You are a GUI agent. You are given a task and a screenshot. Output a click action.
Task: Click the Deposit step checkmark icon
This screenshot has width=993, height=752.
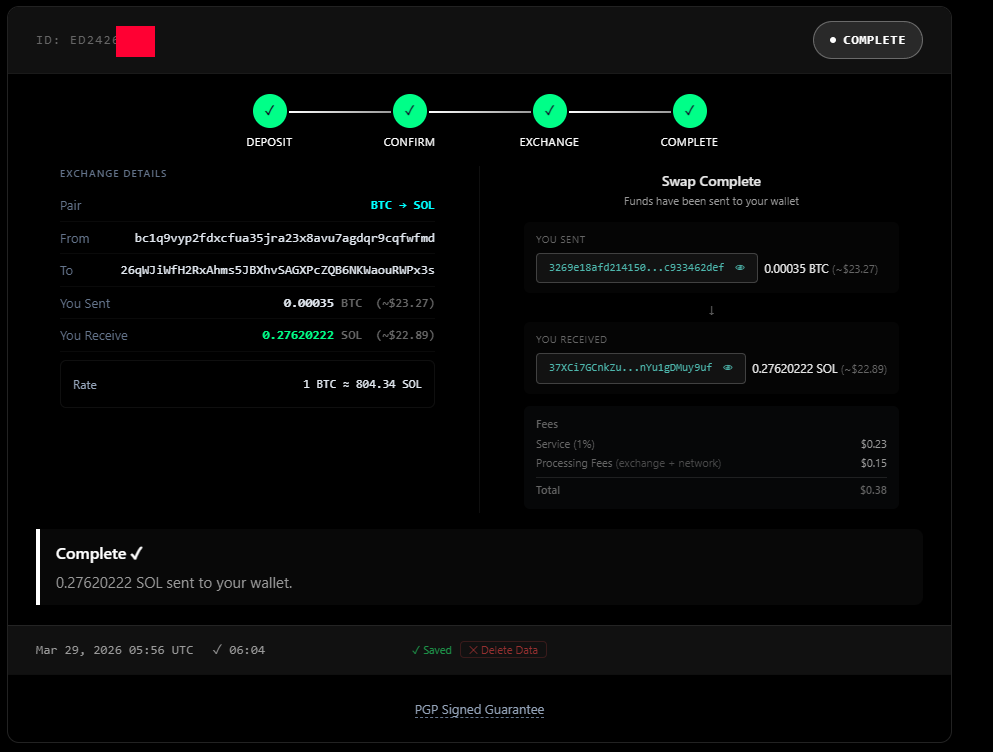(270, 111)
